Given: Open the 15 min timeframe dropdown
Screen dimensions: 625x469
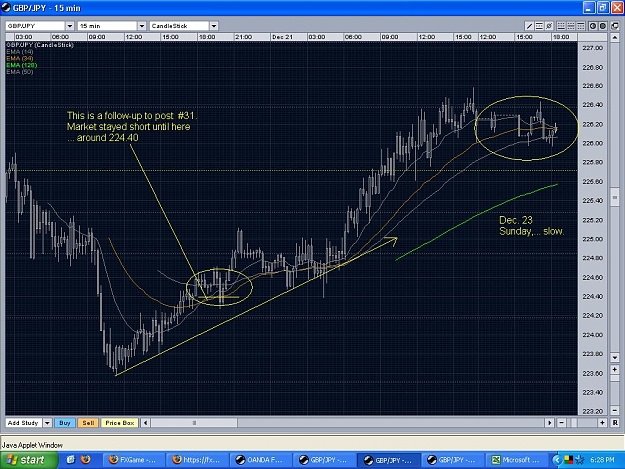Looking at the screenshot, I should (142, 26).
